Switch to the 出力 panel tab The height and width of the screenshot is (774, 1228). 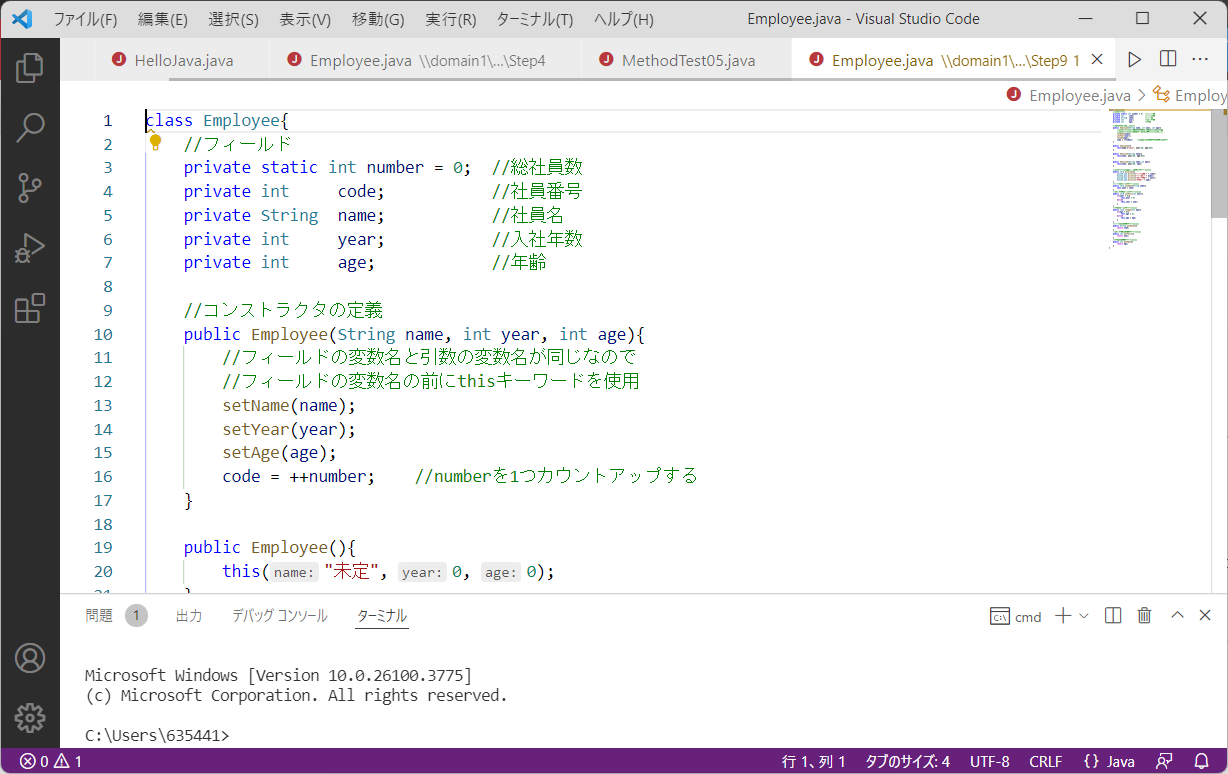tap(189, 616)
